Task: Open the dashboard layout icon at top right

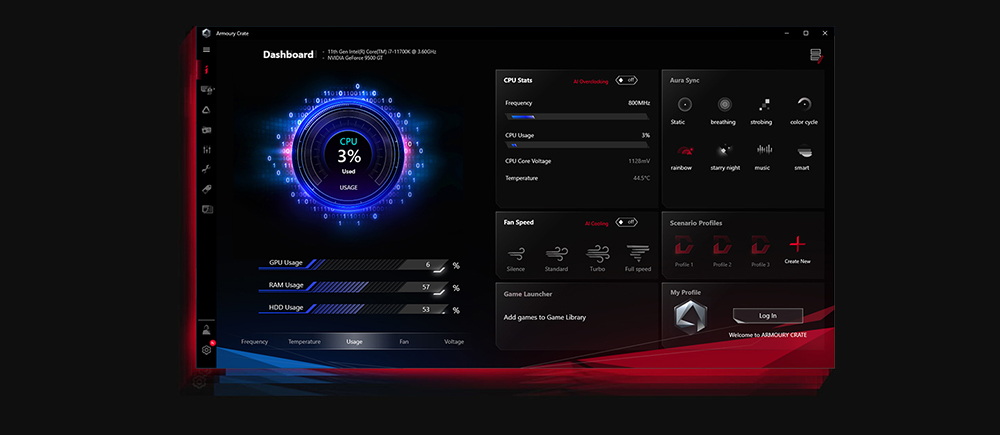Action: point(816,56)
